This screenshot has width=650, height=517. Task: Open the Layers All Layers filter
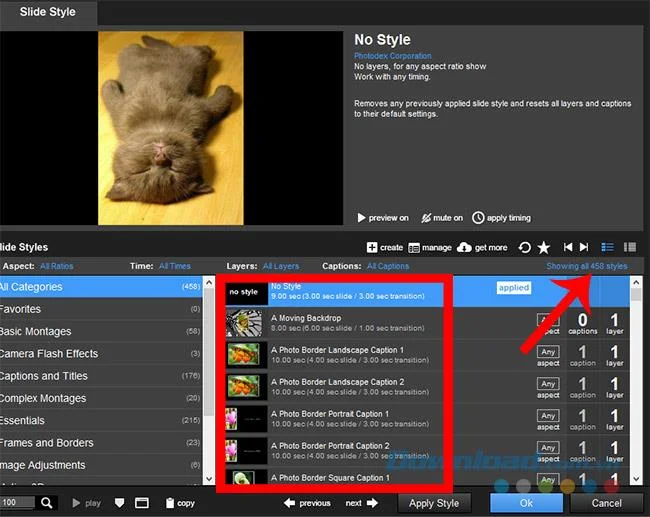tap(280, 267)
